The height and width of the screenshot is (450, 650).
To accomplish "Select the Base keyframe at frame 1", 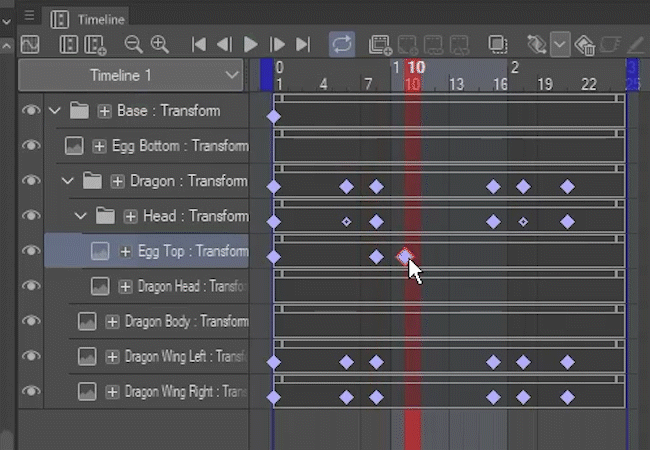I will pos(274,117).
